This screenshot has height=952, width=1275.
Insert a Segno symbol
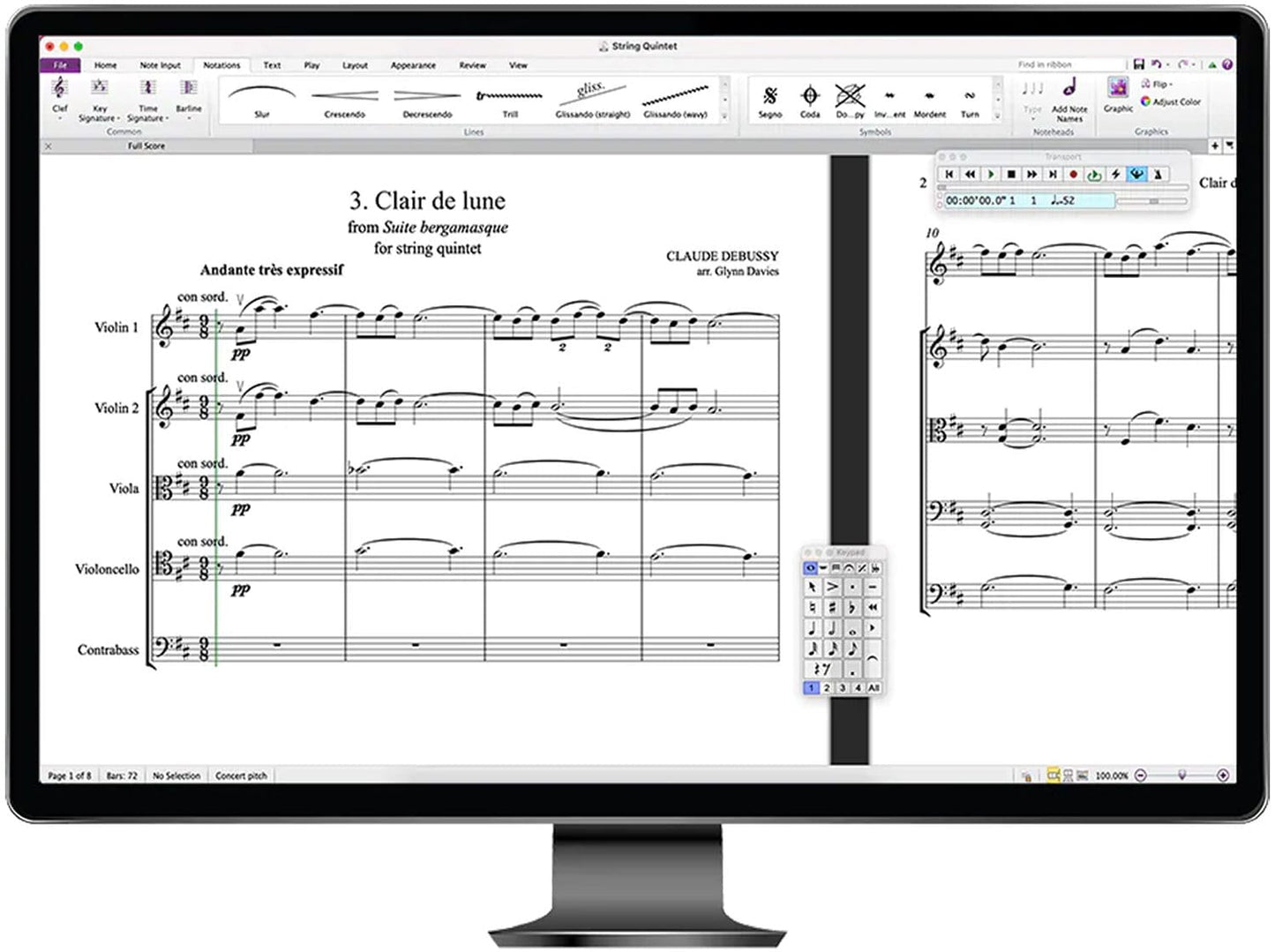[x=769, y=97]
